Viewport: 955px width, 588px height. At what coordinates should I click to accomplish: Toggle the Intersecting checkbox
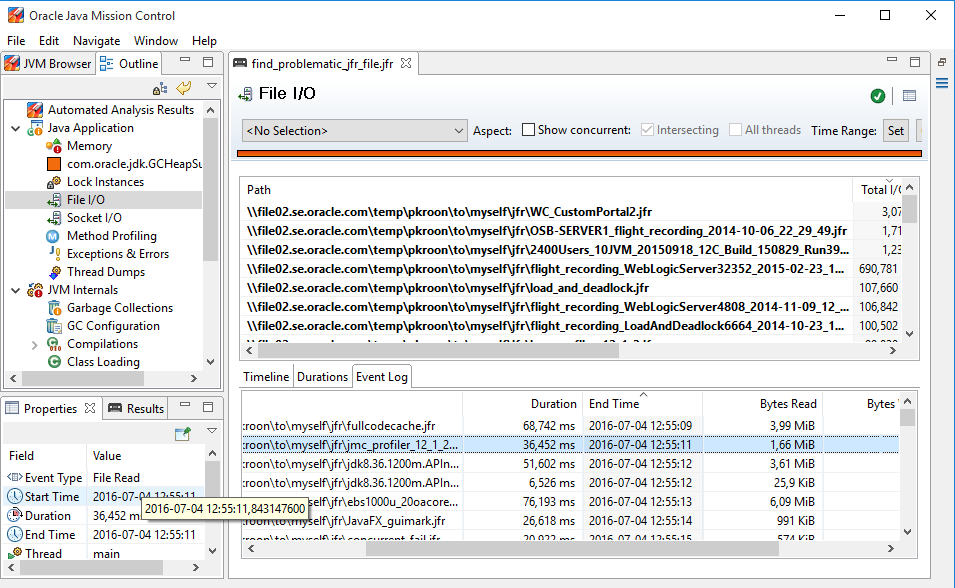click(x=648, y=130)
